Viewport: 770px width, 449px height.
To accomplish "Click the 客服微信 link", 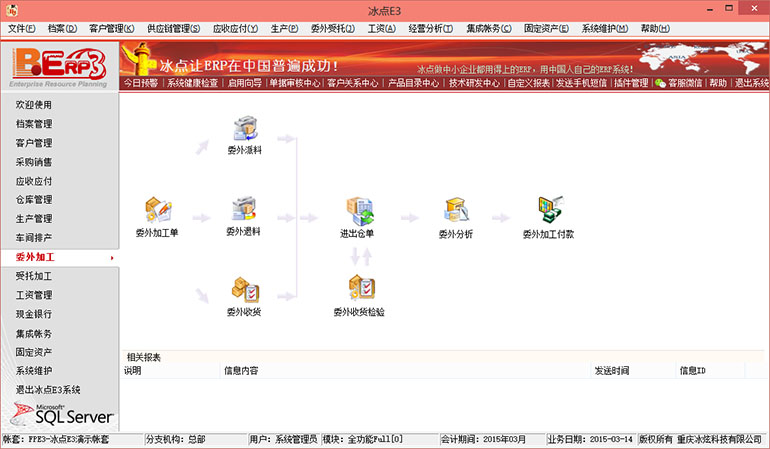I will pos(685,83).
